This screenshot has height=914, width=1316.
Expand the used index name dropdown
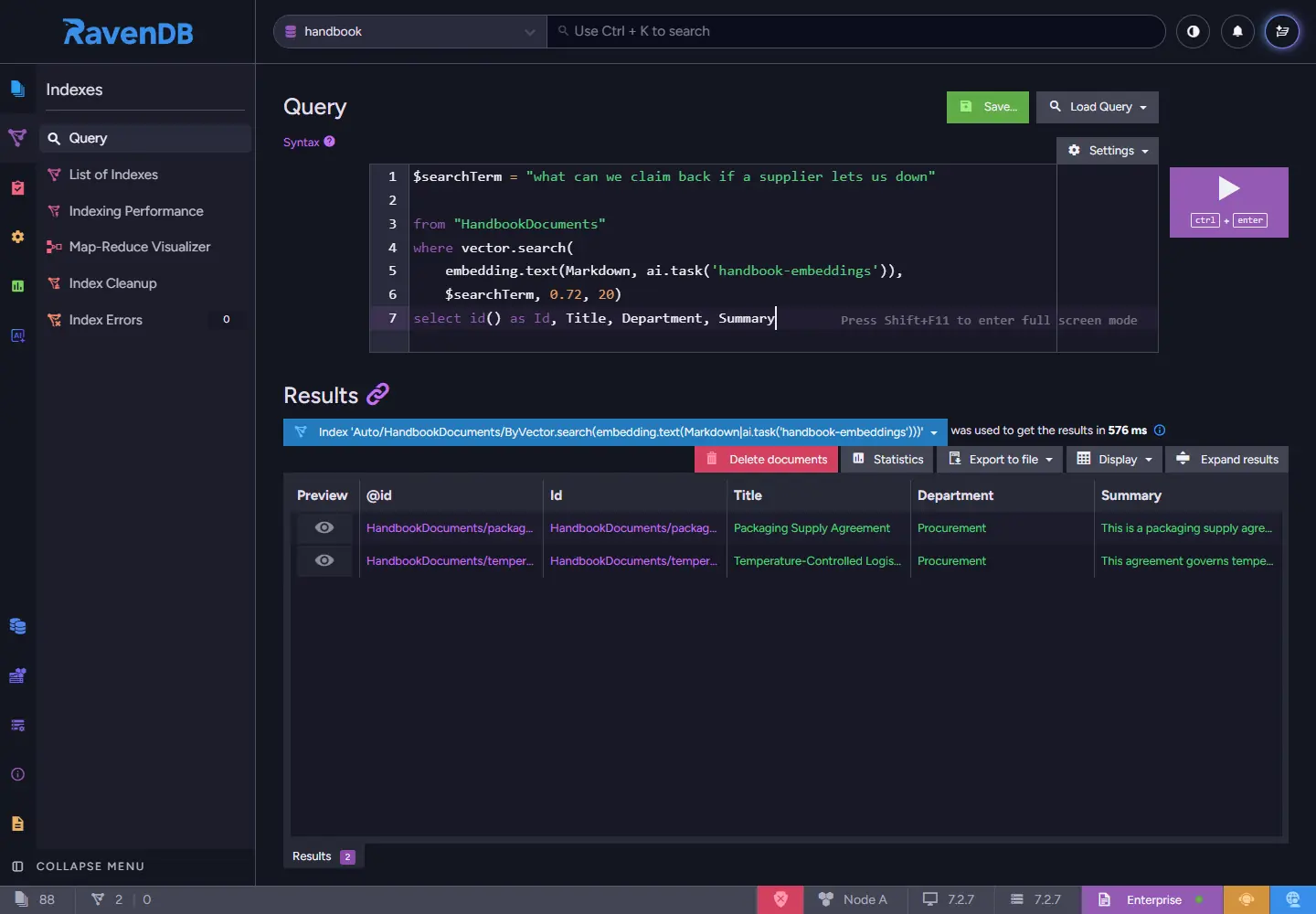(934, 432)
